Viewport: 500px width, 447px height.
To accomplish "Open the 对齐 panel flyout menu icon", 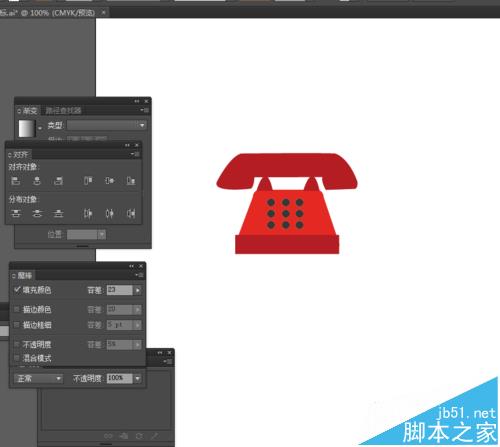I will (135, 154).
